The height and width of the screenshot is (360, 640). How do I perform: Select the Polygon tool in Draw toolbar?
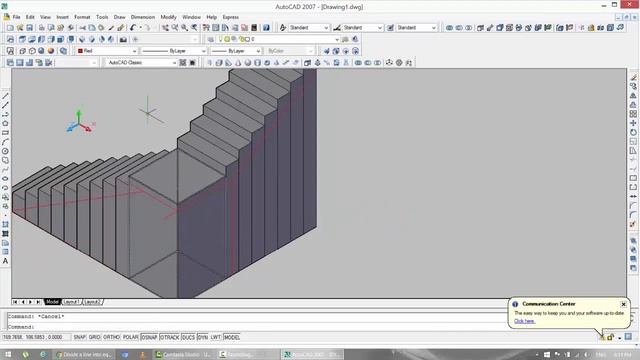click(x=5, y=124)
